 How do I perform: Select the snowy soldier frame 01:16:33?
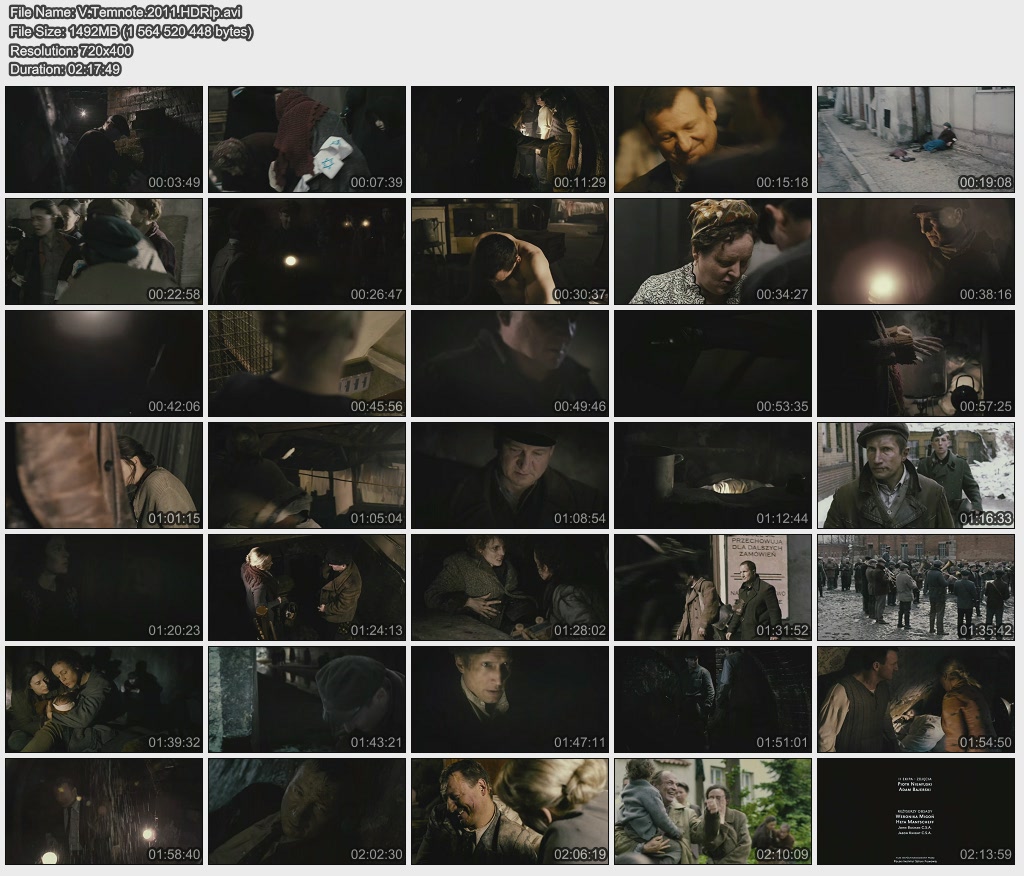tap(916, 476)
